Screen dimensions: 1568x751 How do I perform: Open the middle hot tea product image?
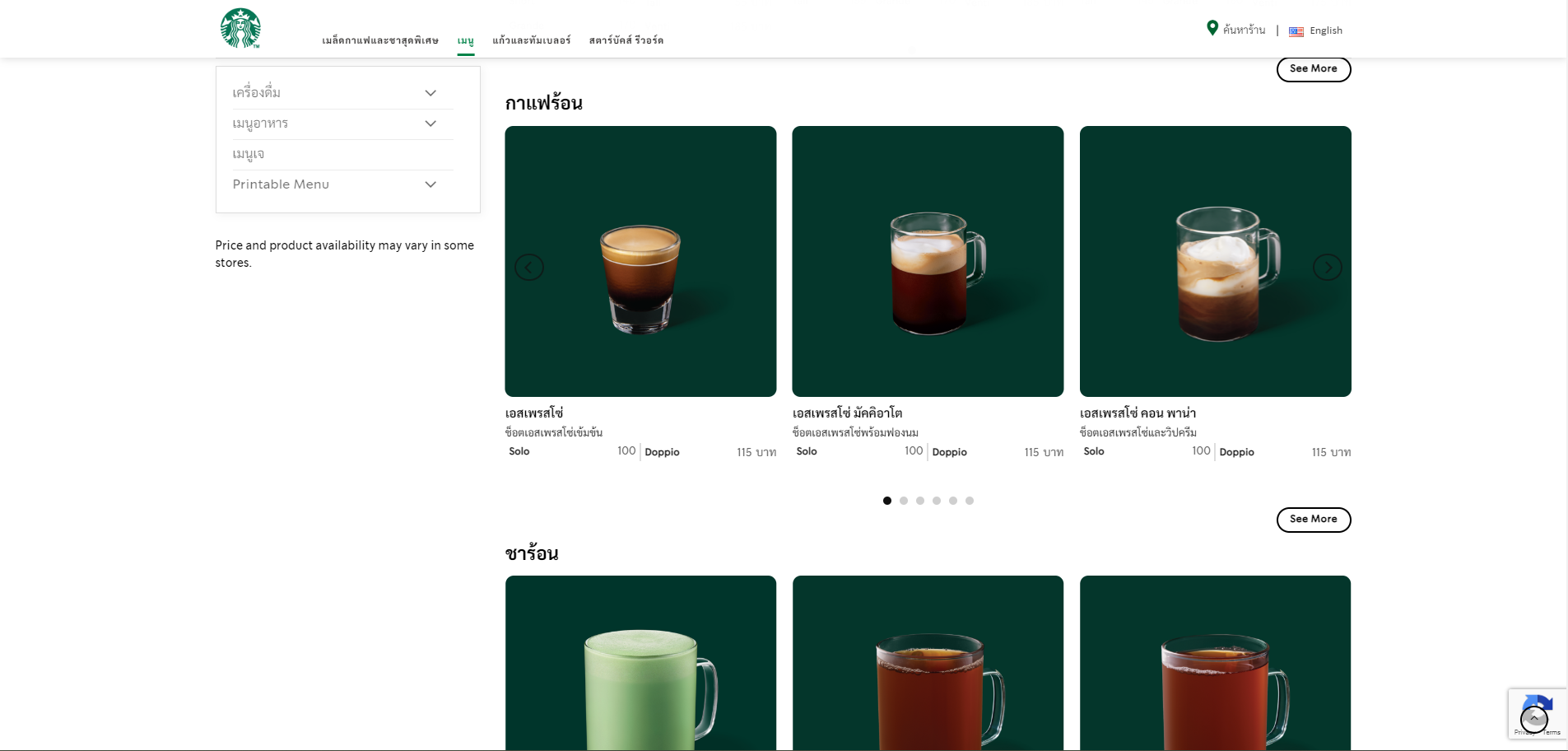(928, 663)
